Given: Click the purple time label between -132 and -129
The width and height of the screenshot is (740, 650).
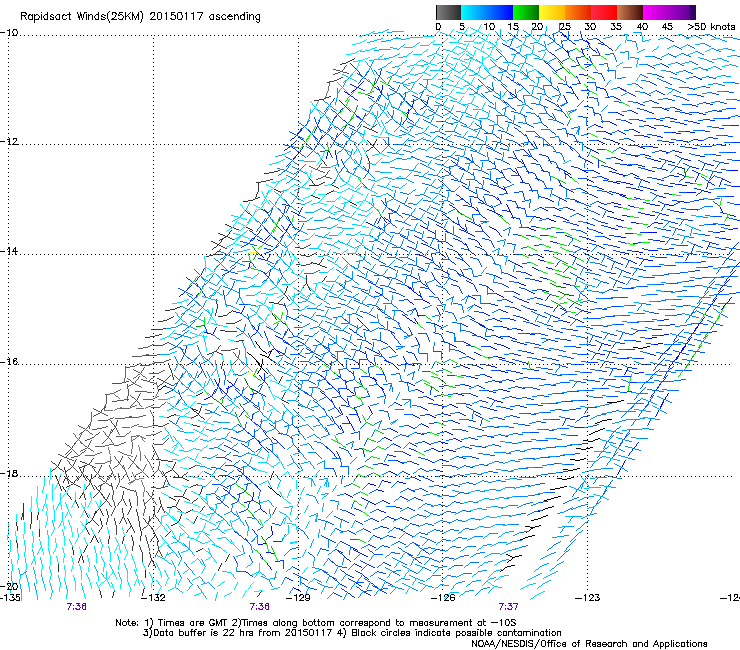Looking at the screenshot, I should pyautogui.click(x=260, y=607).
